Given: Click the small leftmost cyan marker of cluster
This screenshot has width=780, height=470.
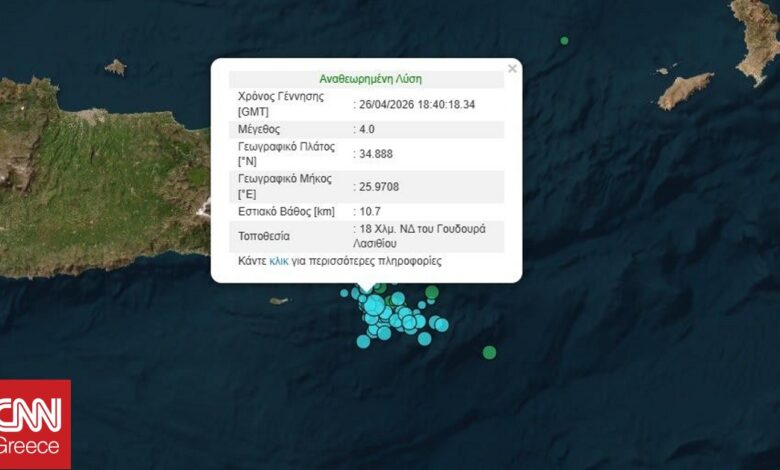Looking at the screenshot, I should (x=344, y=293).
